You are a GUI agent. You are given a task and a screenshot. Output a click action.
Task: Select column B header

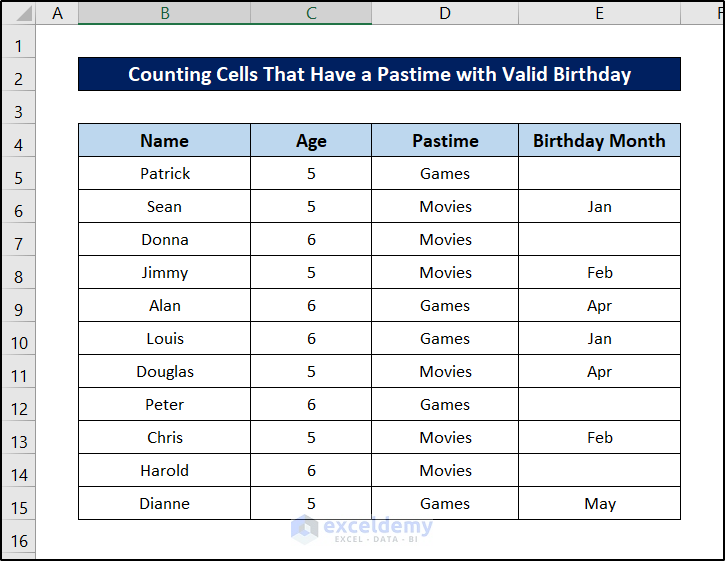[164, 13]
